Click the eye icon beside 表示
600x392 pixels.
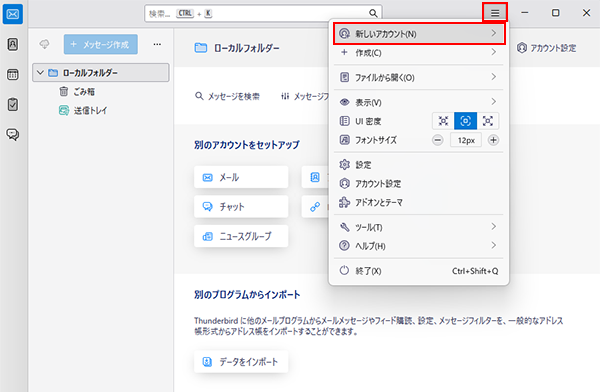coord(344,102)
